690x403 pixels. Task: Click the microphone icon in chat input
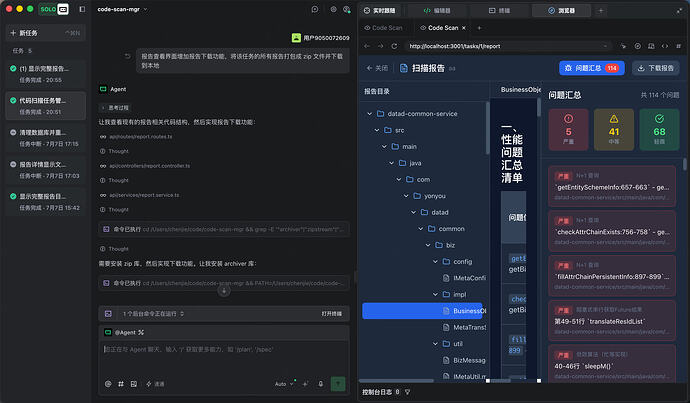[x=320, y=384]
